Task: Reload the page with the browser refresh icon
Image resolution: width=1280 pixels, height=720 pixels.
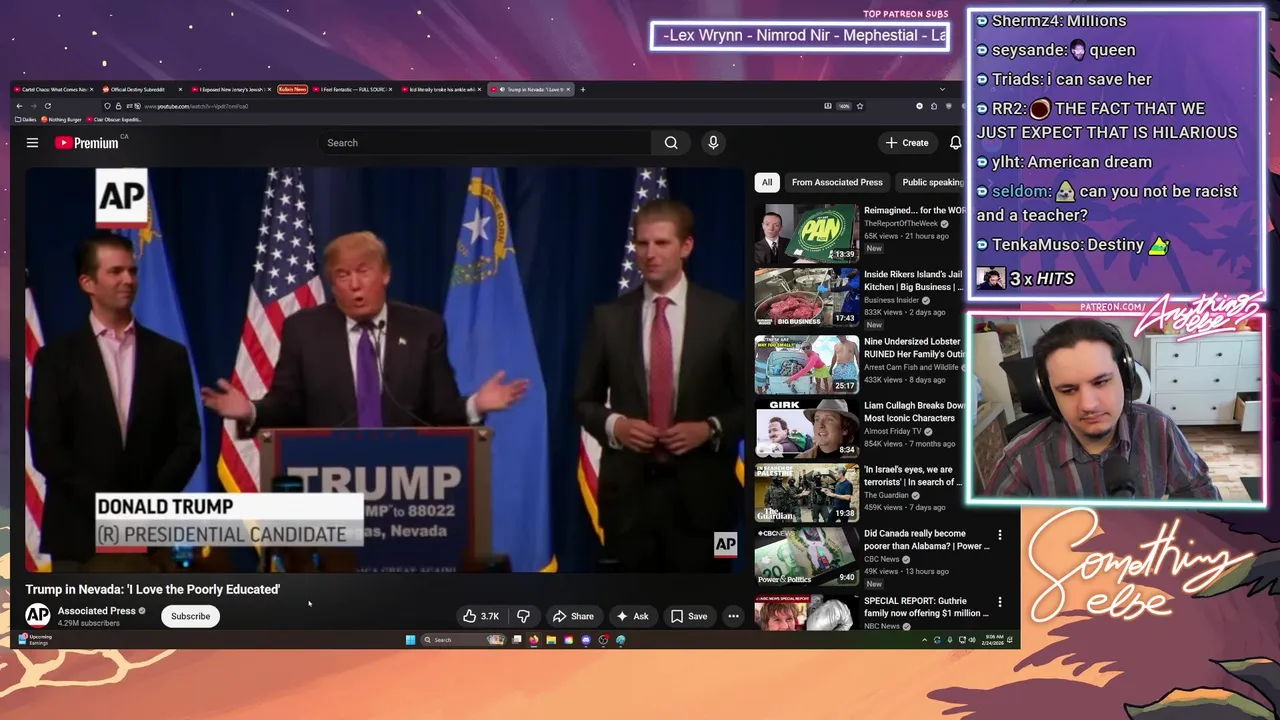Action: click(47, 106)
